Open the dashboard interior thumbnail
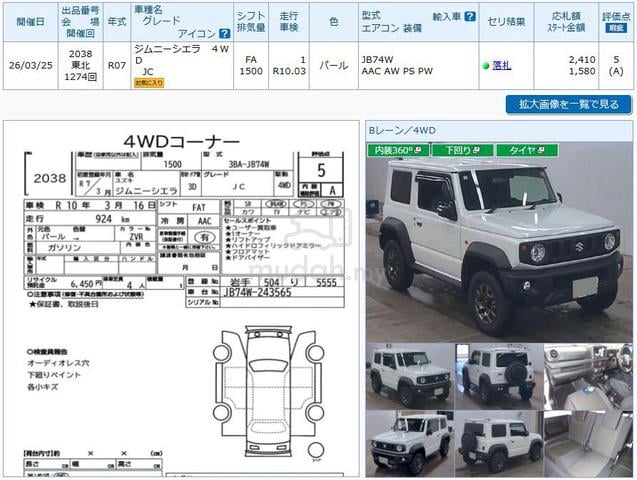 click(x=588, y=376)
